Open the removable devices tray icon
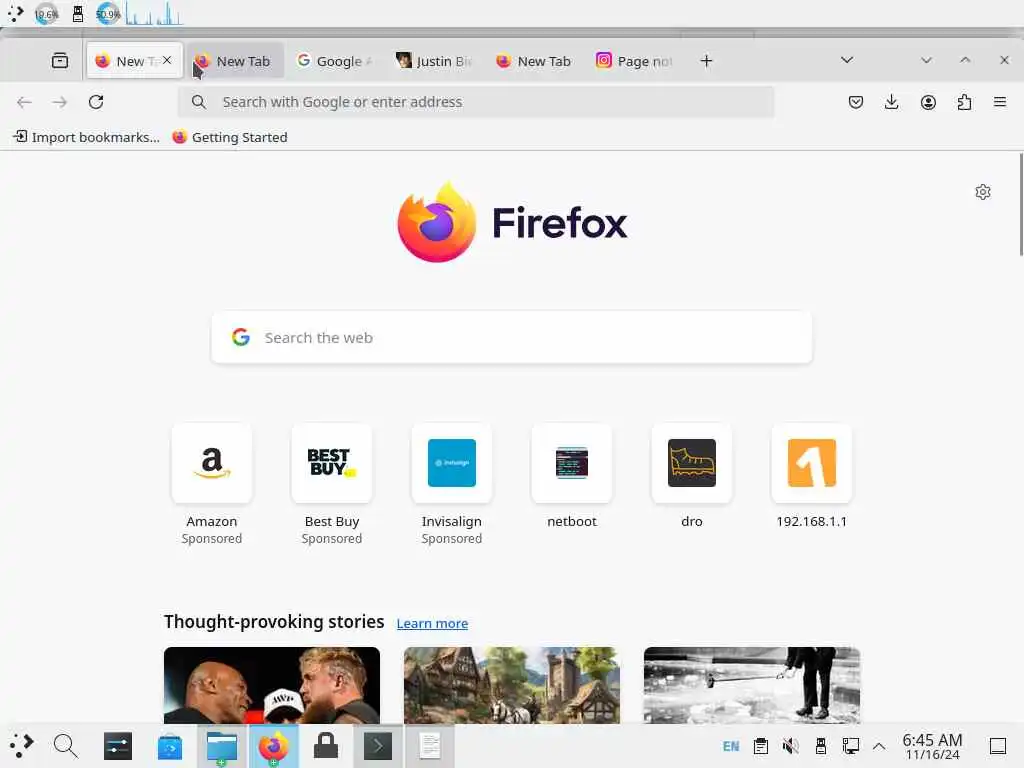Viewport: 1024px width, 768px height. 820,746
